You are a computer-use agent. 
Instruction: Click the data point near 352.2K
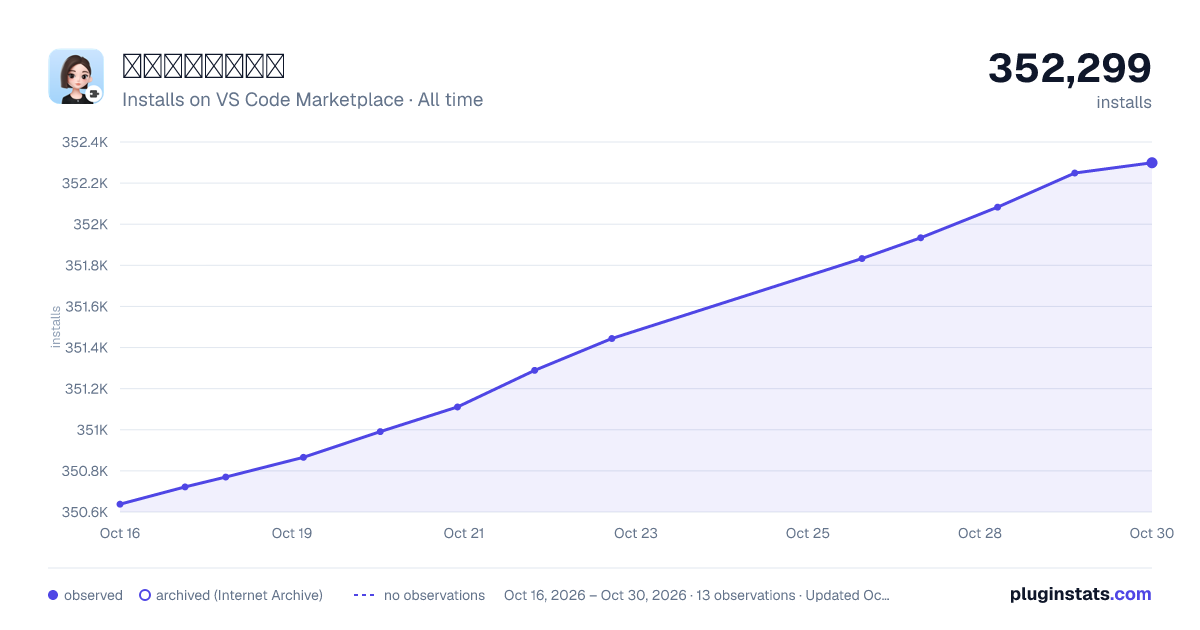(1075, 173)
